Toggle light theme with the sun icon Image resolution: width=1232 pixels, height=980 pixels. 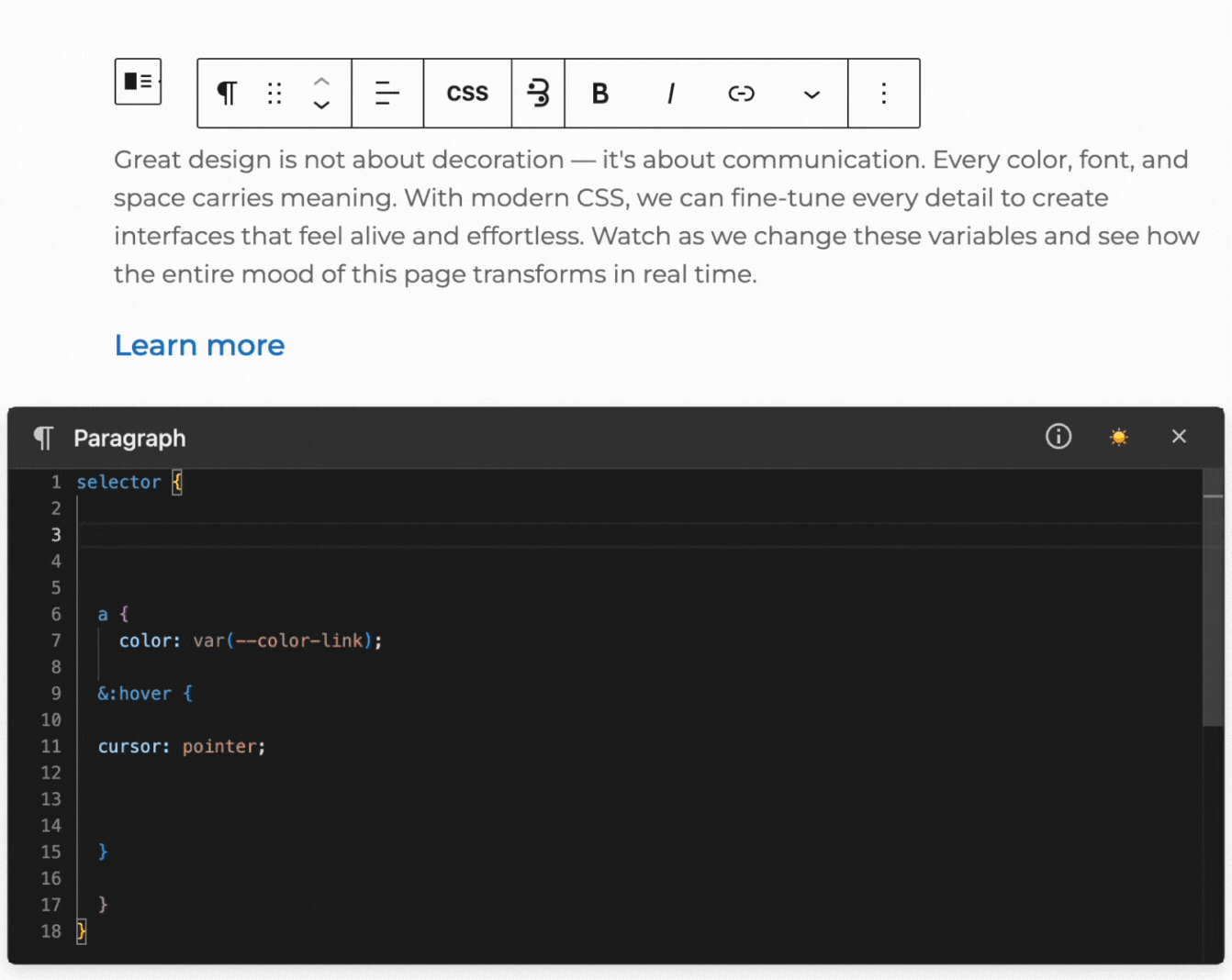1118,438
